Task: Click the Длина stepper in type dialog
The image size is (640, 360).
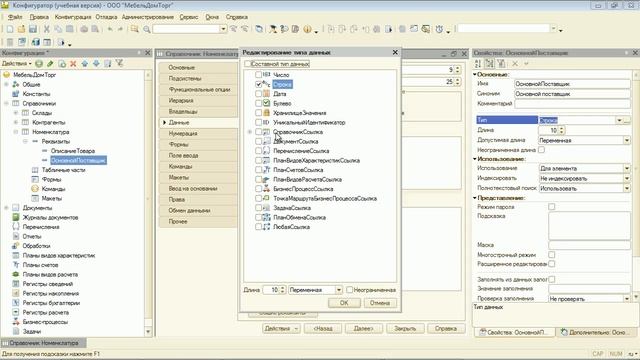Action: [282, 290]
